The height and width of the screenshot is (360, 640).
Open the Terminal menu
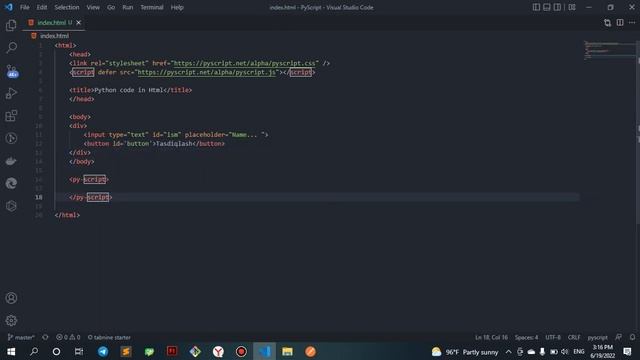(x=152, y=7)
